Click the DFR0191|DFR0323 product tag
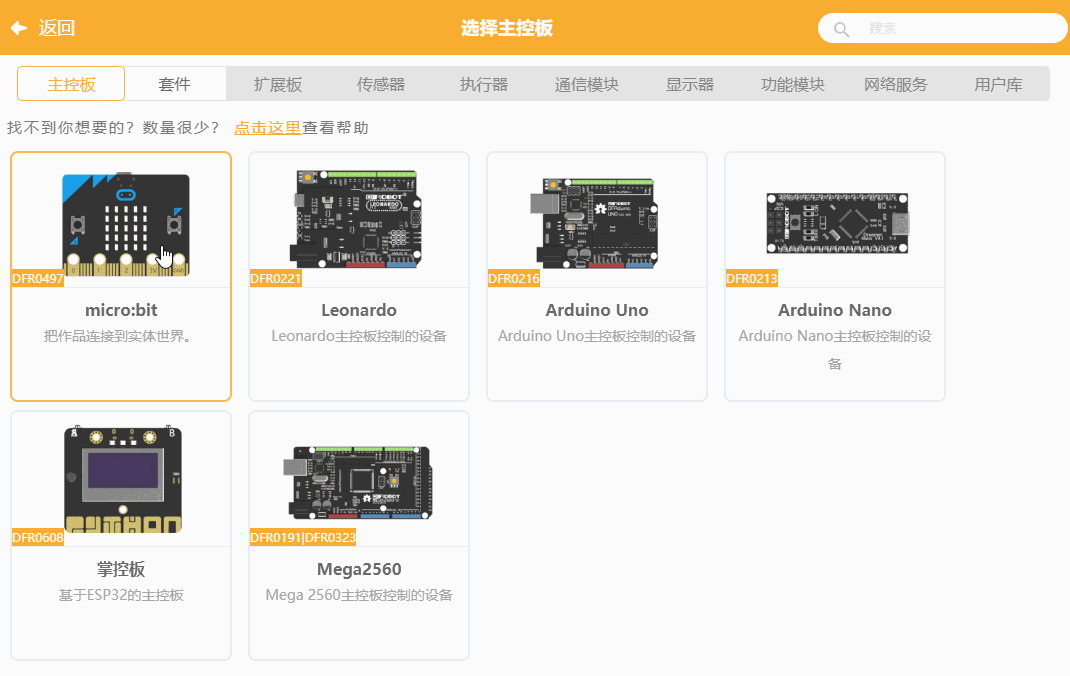The height and width of the screenshot is (676, 1070). 303,538
